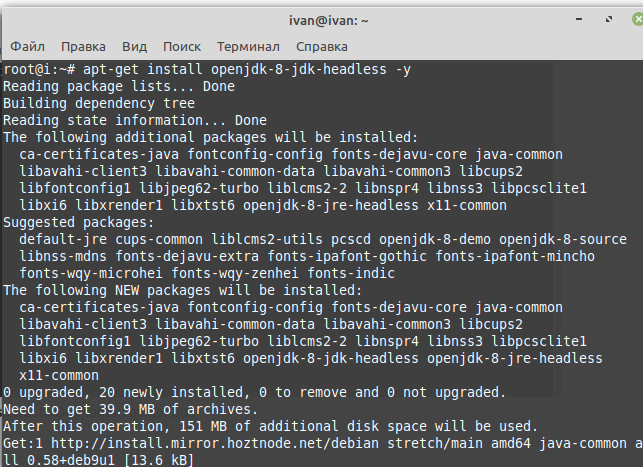The height and width of the screenshot is (467, 643).
Task: Click openjdk-8-jdk-headless in the command line
Action: pos(299,69)
